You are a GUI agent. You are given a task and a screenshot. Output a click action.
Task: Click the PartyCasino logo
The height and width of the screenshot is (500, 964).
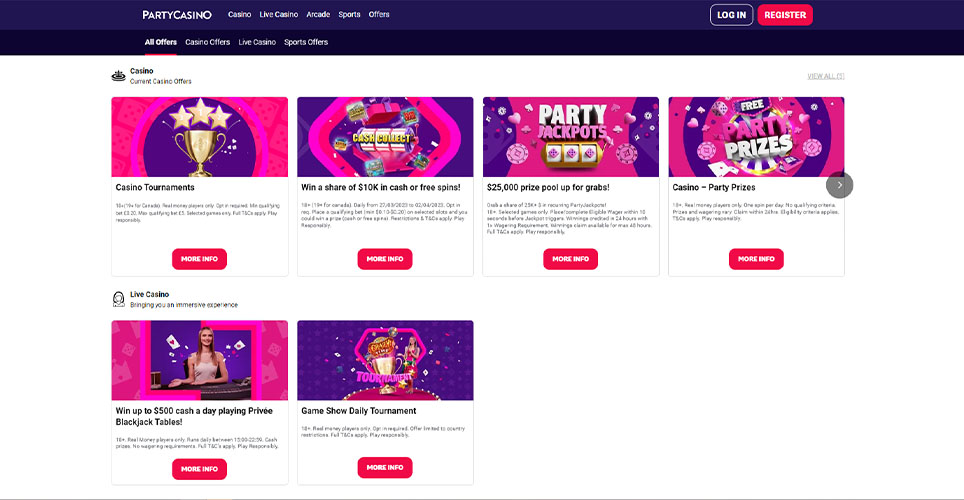[177, 15]
